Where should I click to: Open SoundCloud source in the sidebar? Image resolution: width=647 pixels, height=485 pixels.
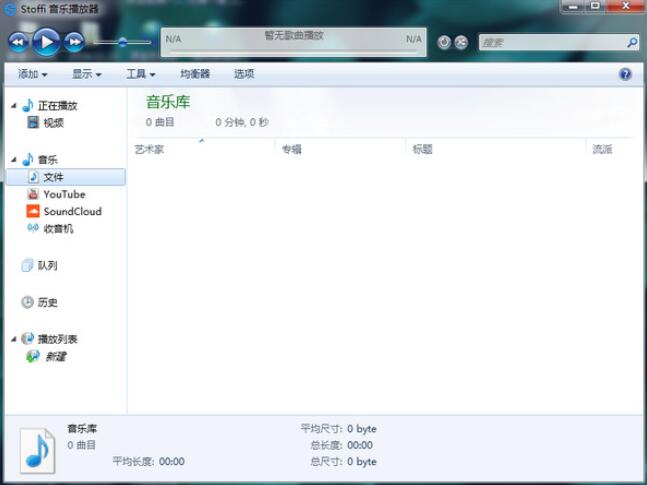coord(71,211)
